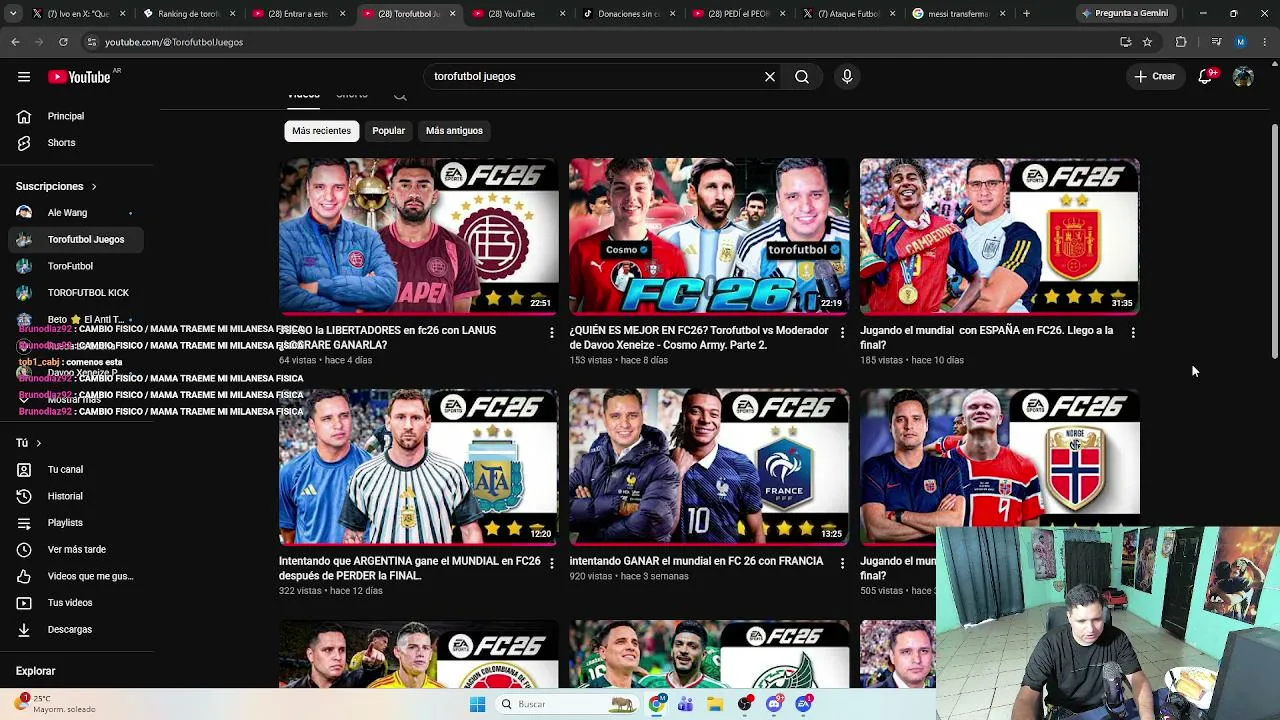This screenshot has width=1280, height=720.
Task: Open Discord from the taskbar
Action: 774,704
